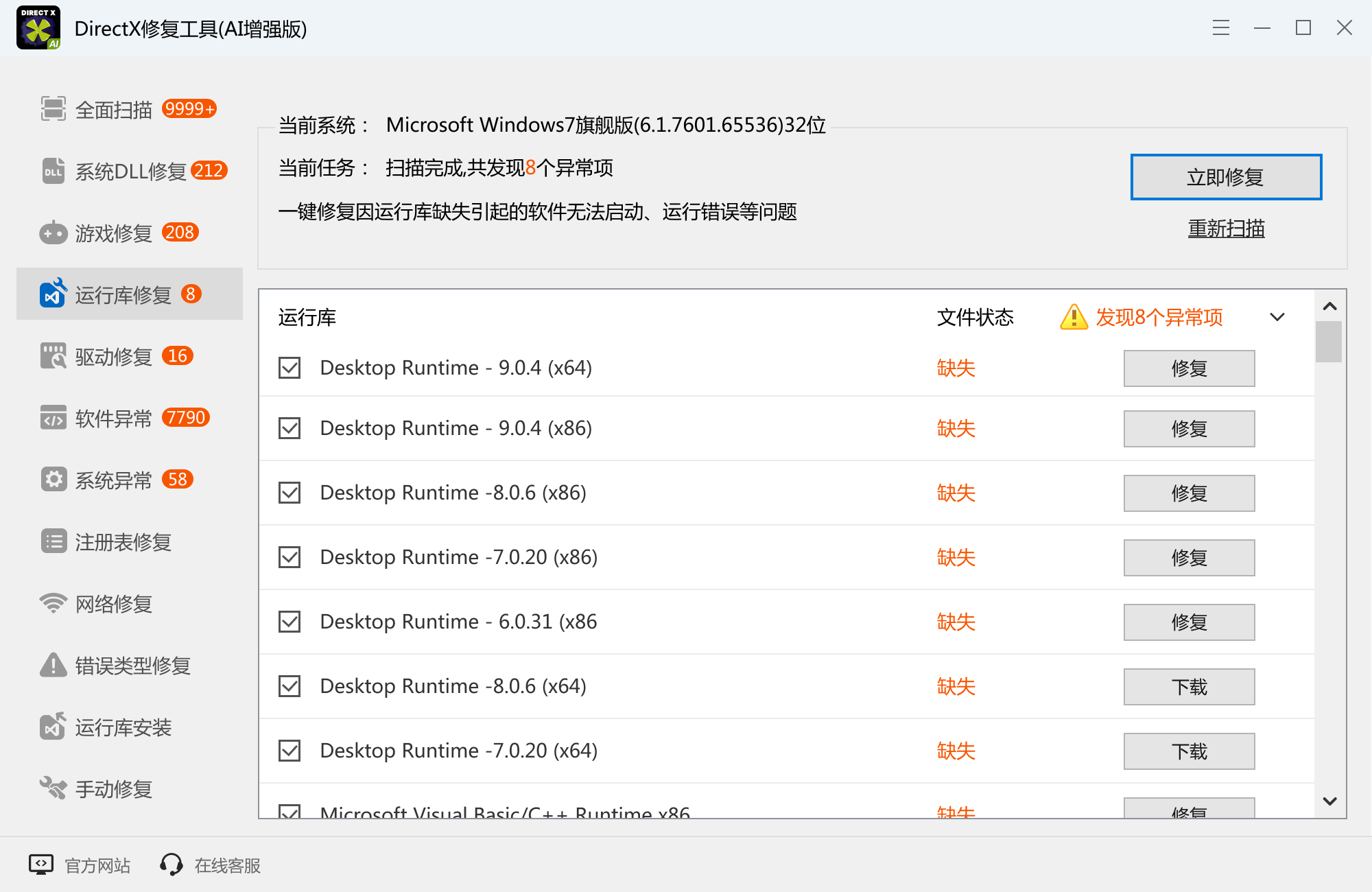
Task: Open the software anomaly (软件异常) code icon
Action: pos(53,418)
